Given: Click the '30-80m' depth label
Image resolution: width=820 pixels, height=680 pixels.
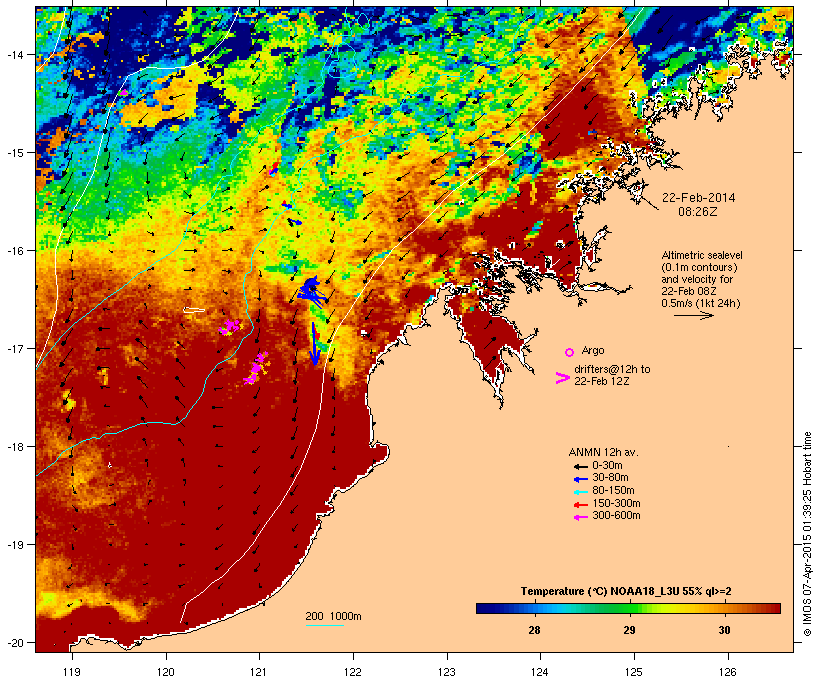Looking at the screenshot, I should point(610,478).
